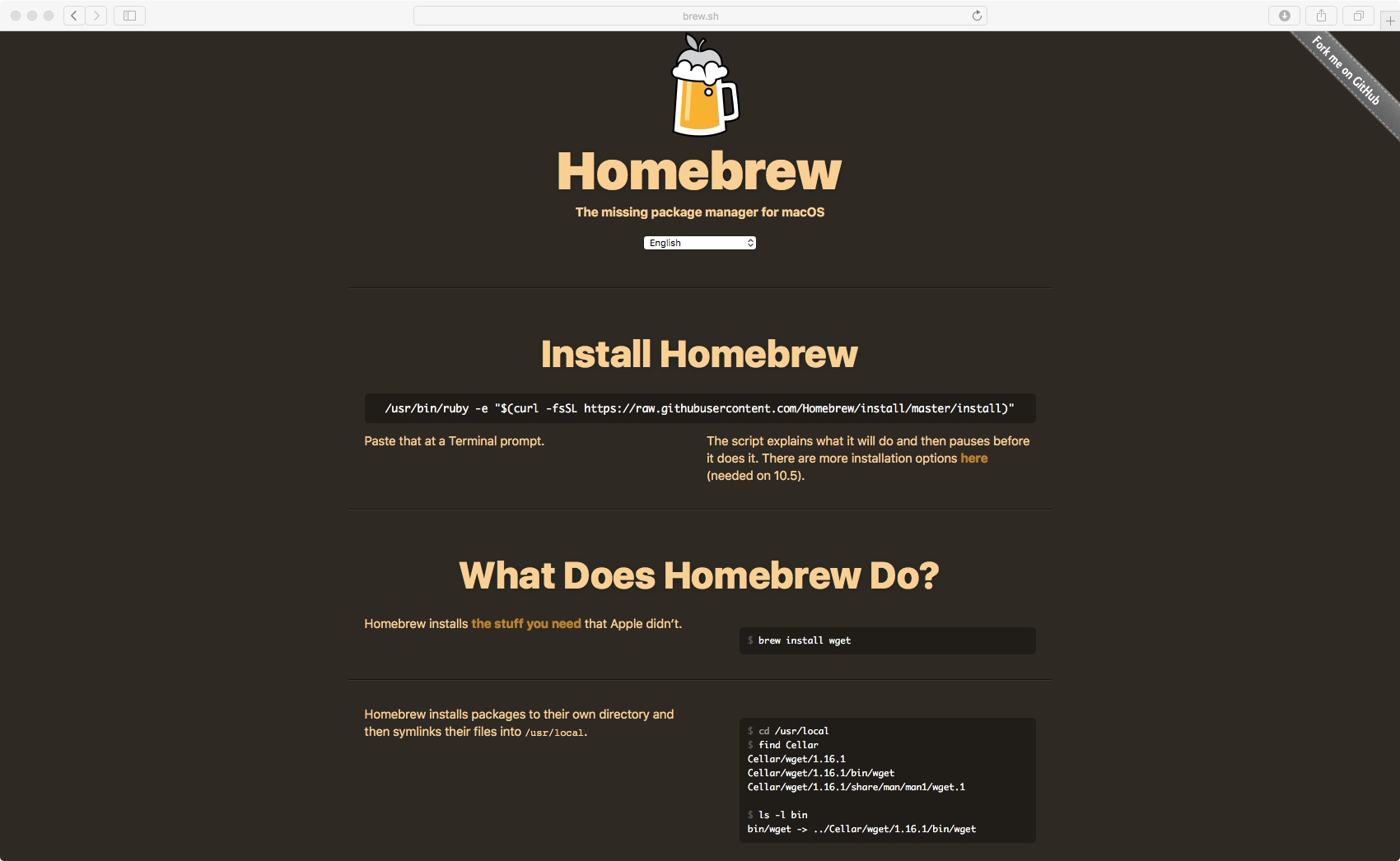Follow the 'here' installation options link
1400x861 pixels.
[973, 458]
